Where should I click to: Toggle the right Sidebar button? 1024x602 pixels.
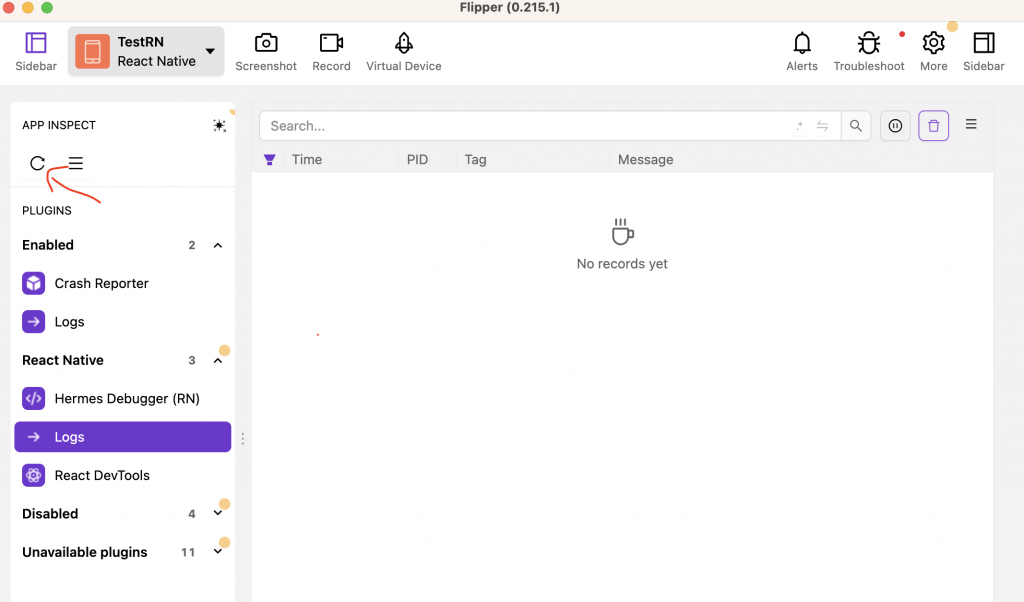pos(984,52)
